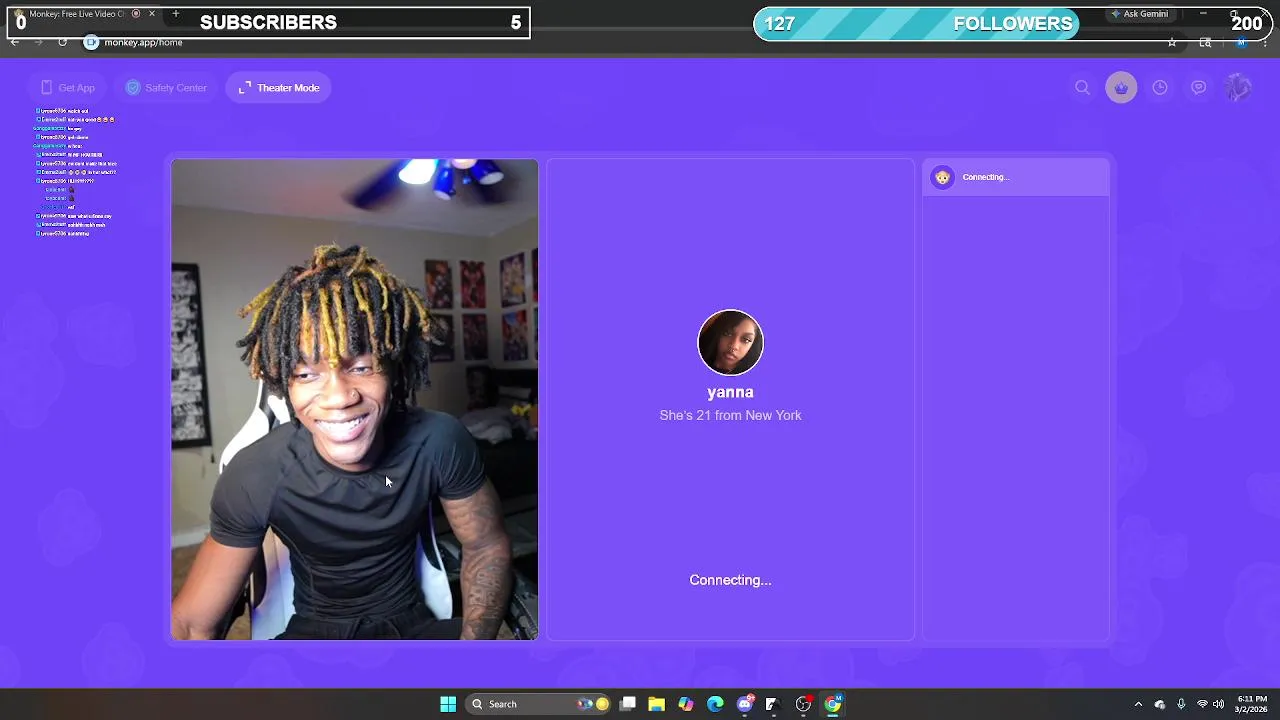Toggle Theater Mode
Image resolution: width=1280 pixels, height=720 pixels.
[279, 88]
